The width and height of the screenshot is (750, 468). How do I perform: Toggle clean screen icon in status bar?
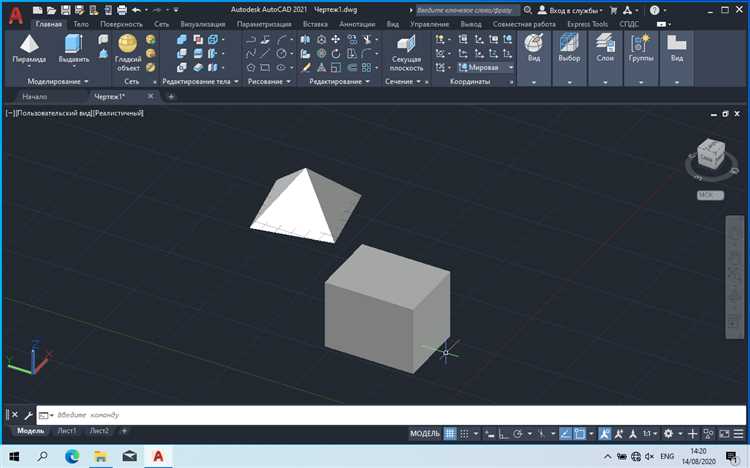[725, 434]
